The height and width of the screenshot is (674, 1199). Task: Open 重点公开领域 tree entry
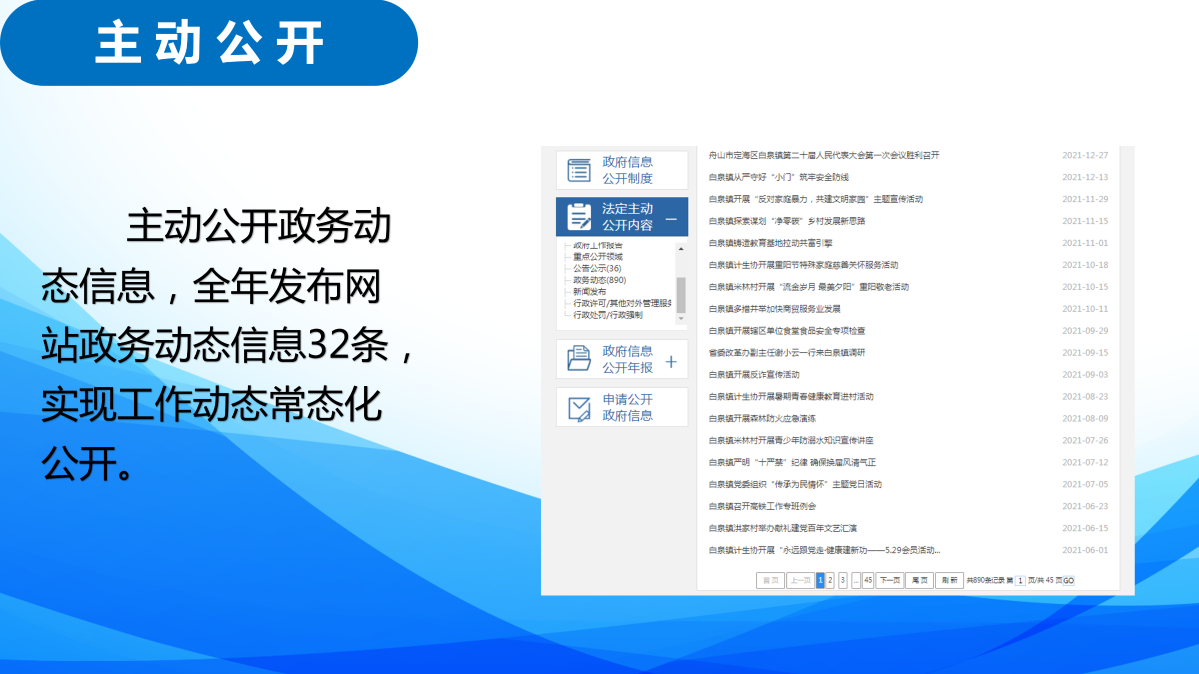(598, 257)
